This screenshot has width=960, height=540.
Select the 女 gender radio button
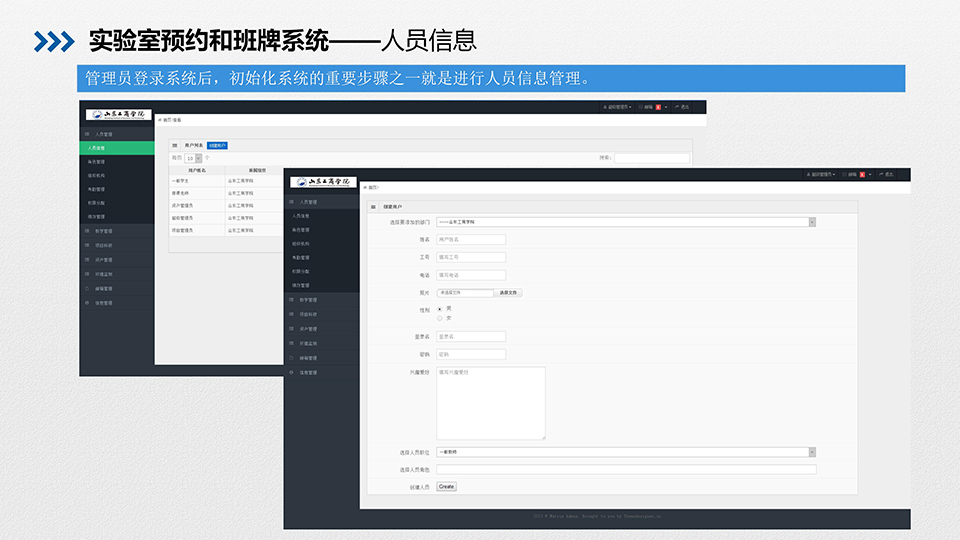point(440,318)
